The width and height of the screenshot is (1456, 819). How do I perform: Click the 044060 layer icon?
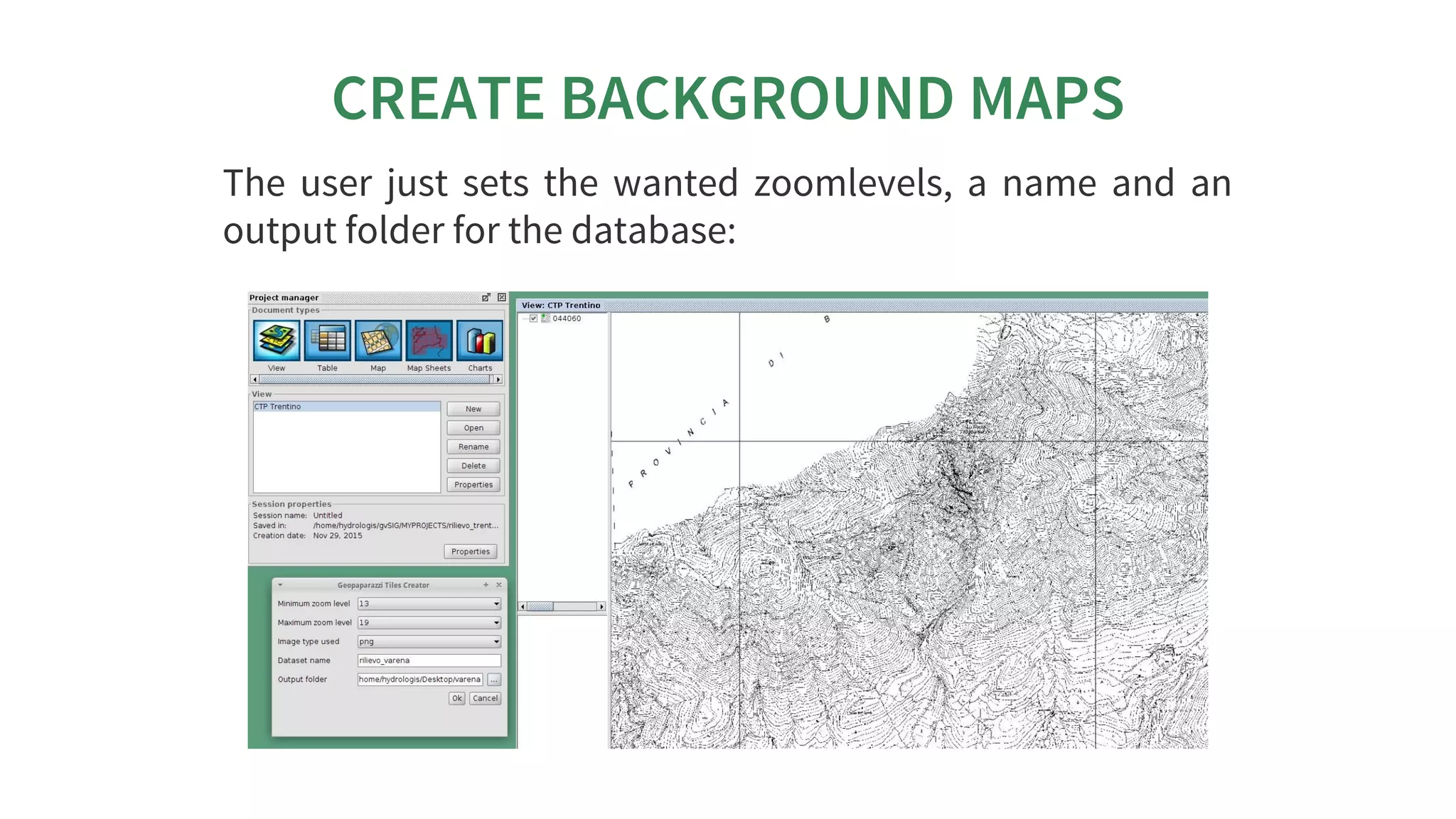coord(545,318)
